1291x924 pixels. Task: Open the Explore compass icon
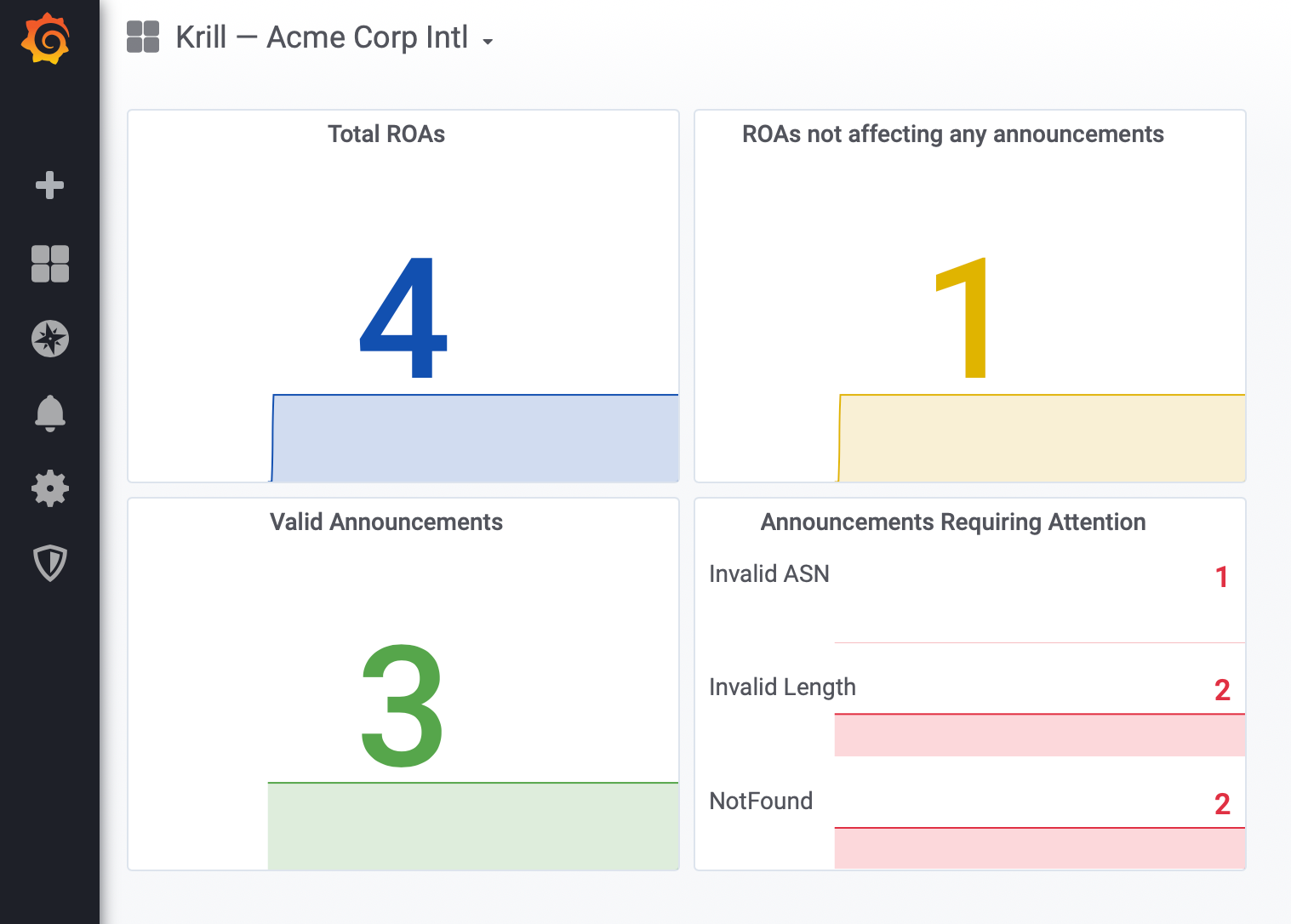coord(49,339)
